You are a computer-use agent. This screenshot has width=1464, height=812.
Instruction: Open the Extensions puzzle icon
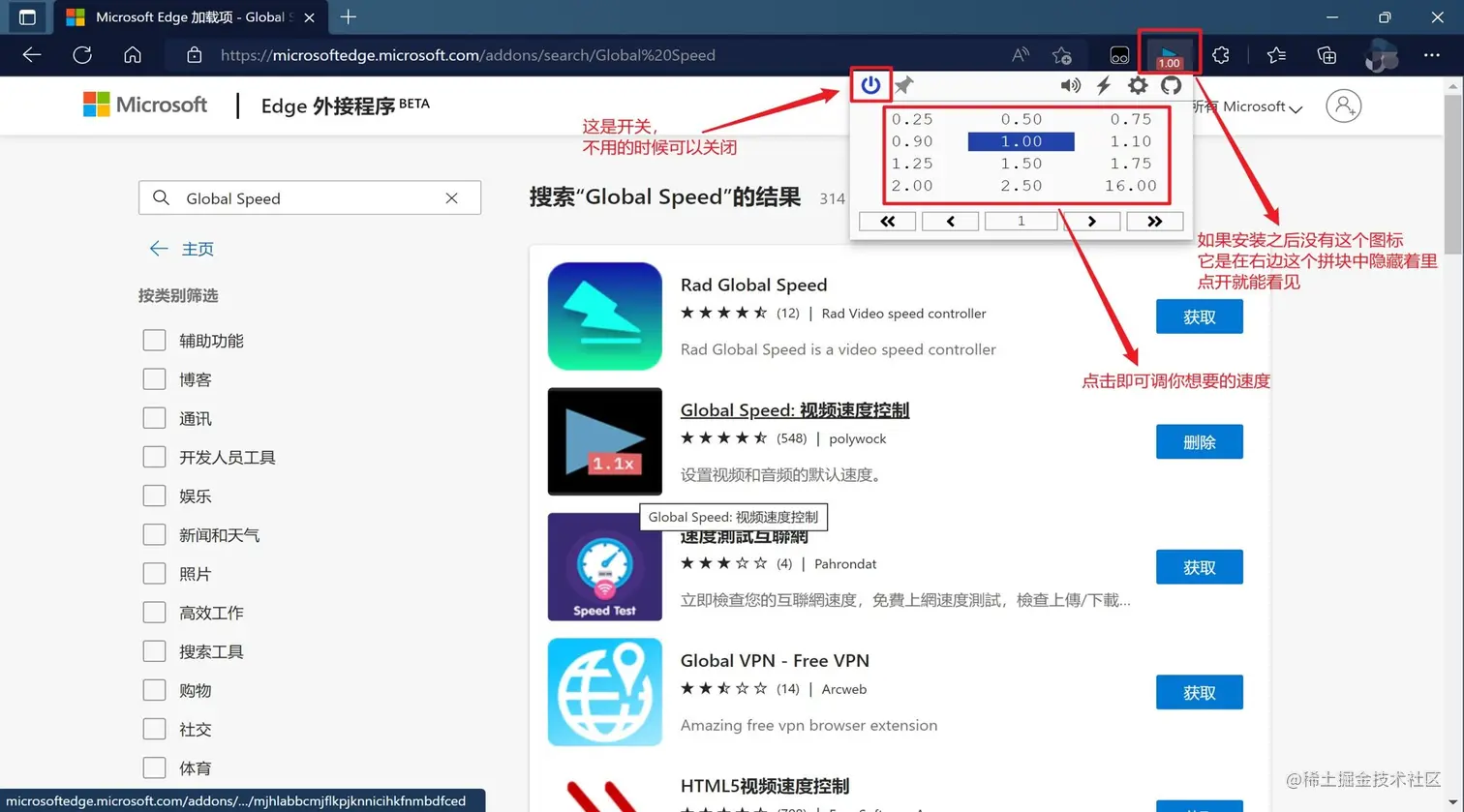tap(1221, 55)
